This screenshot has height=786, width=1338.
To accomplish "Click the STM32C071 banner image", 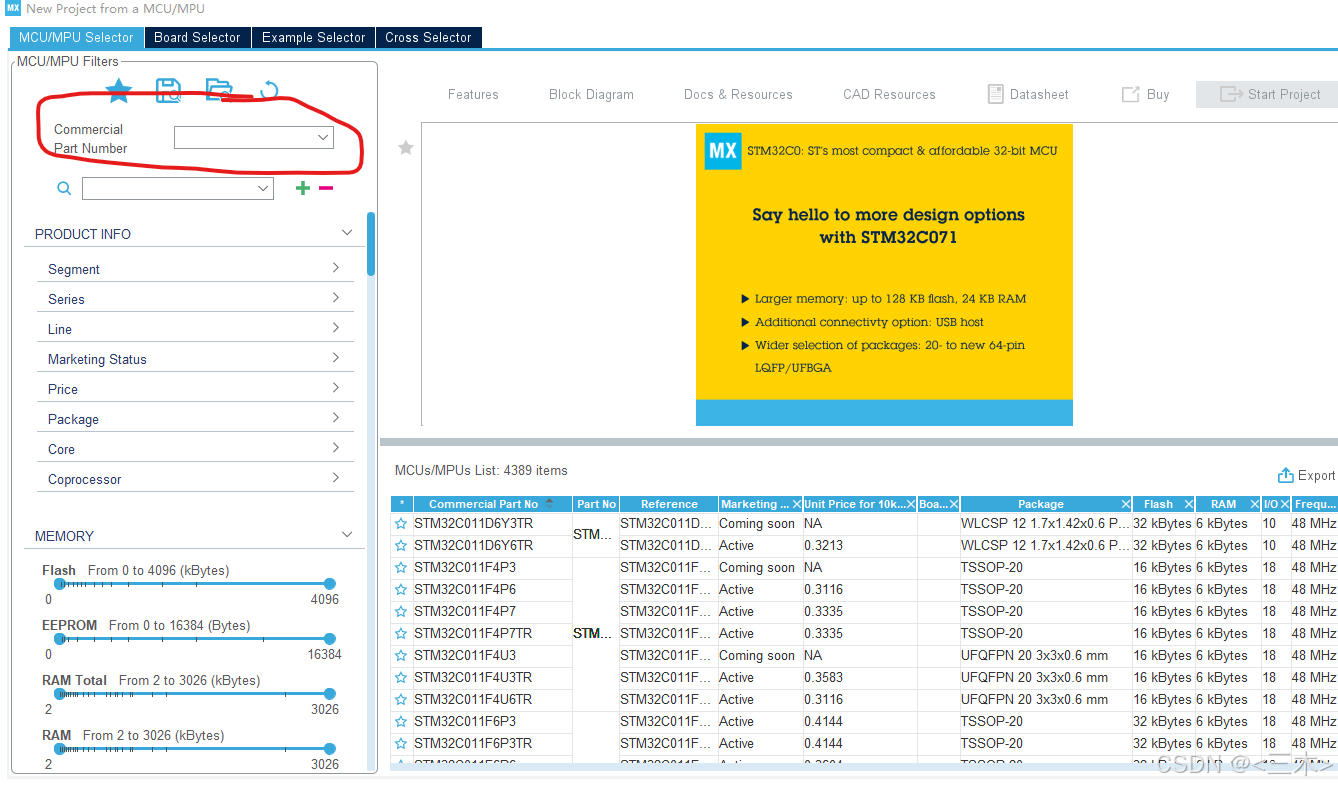I will pos(884,274).
